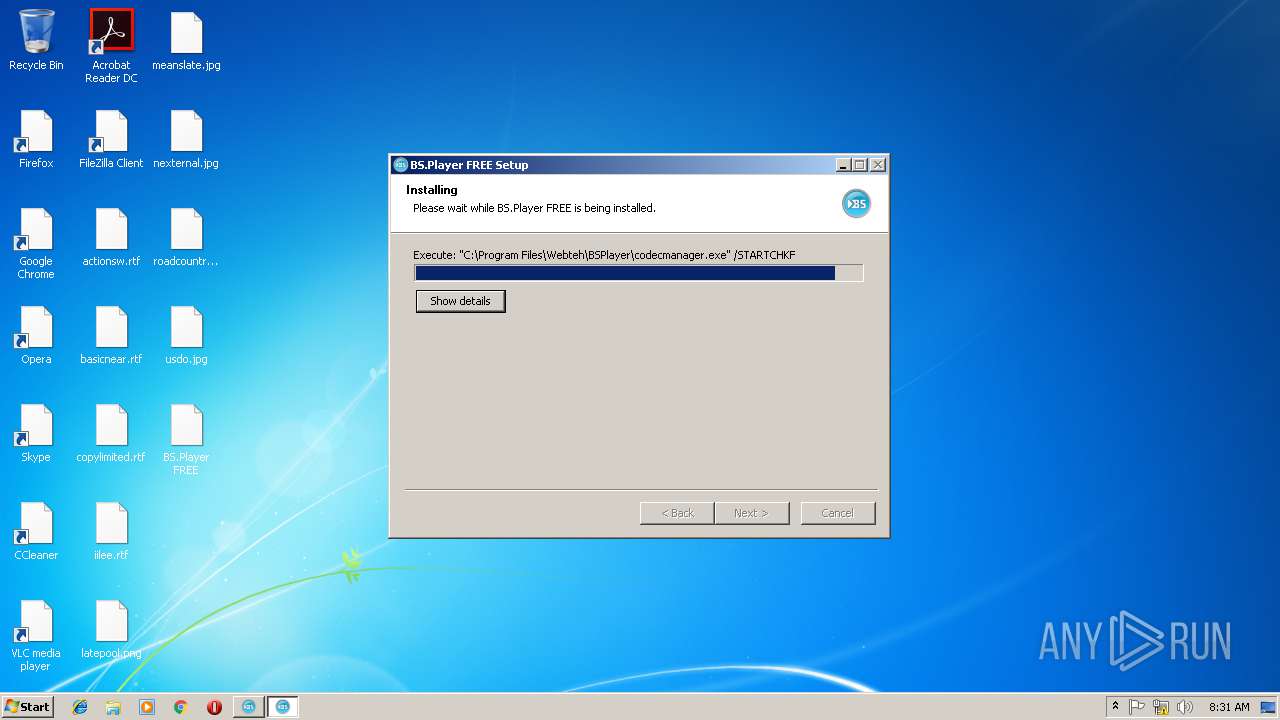The image size is (1280, 720).
Task: Select the roadcountr... file icon
Action: [x=186, y=237]
